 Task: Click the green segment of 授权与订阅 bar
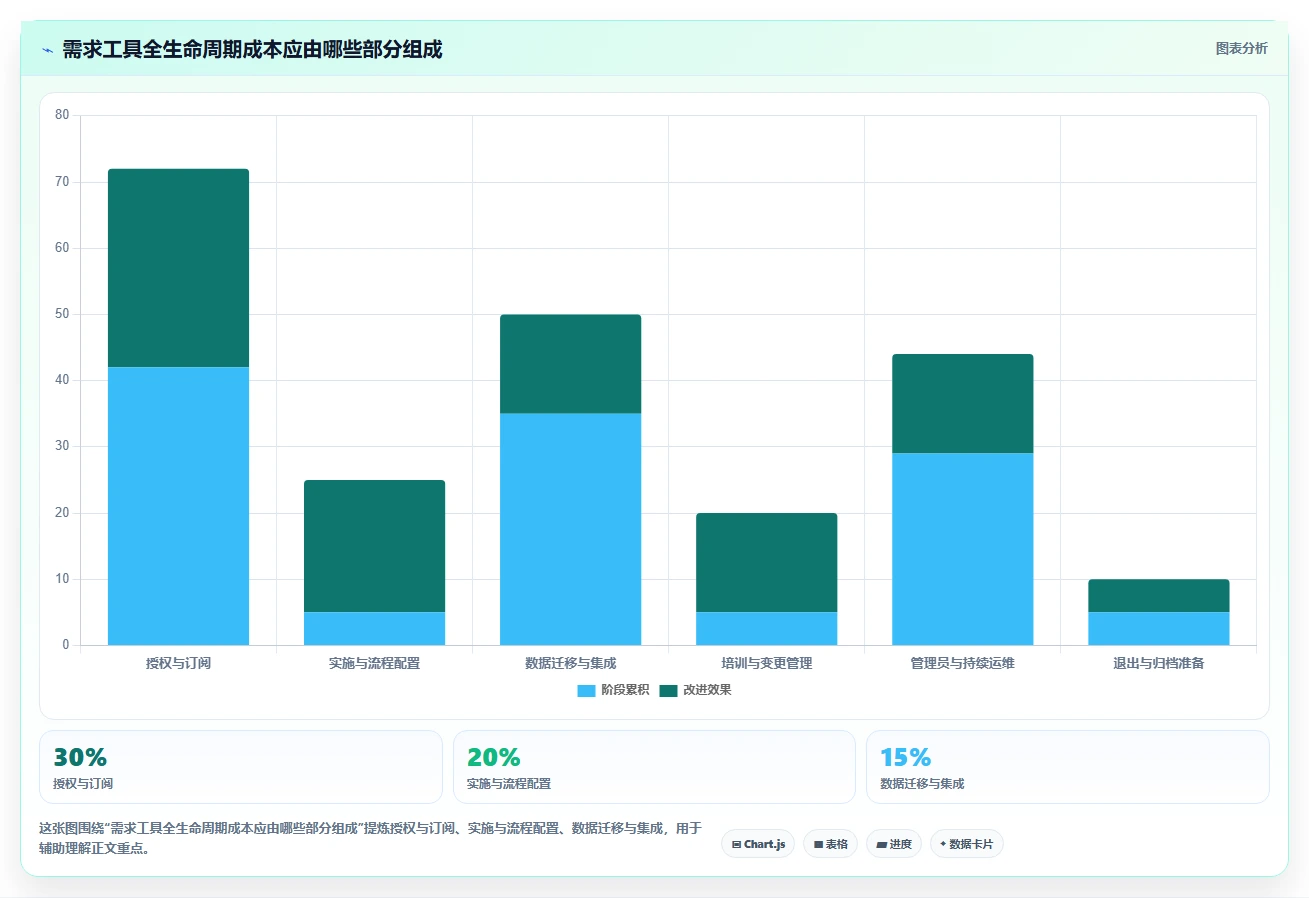[178, 268]
